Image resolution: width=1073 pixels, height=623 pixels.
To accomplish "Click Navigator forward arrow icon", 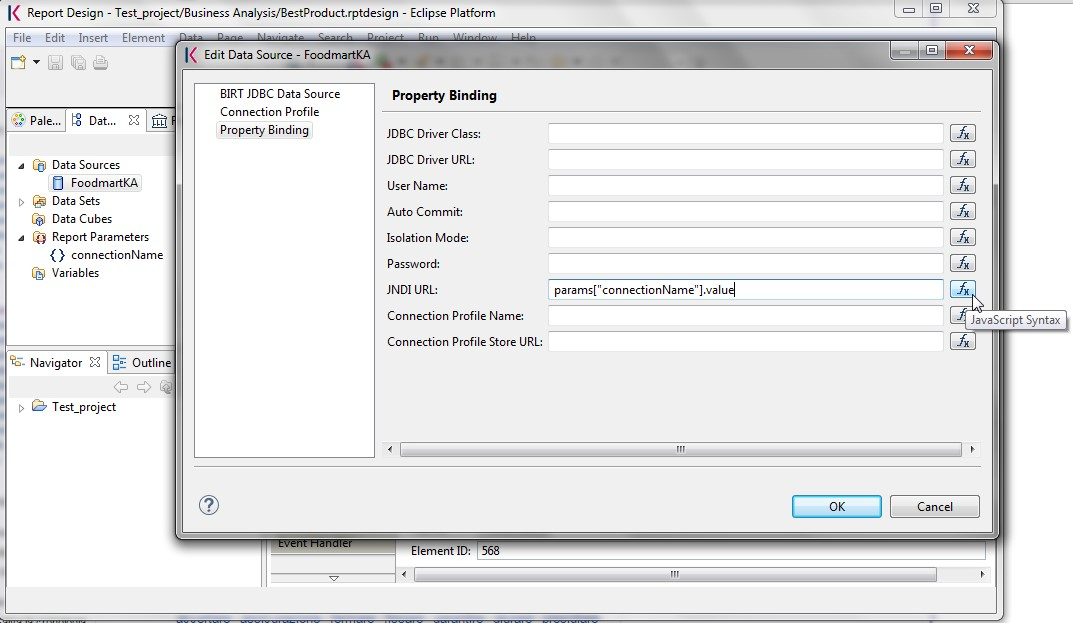I will pyautogui.click(x=144, y=387).
